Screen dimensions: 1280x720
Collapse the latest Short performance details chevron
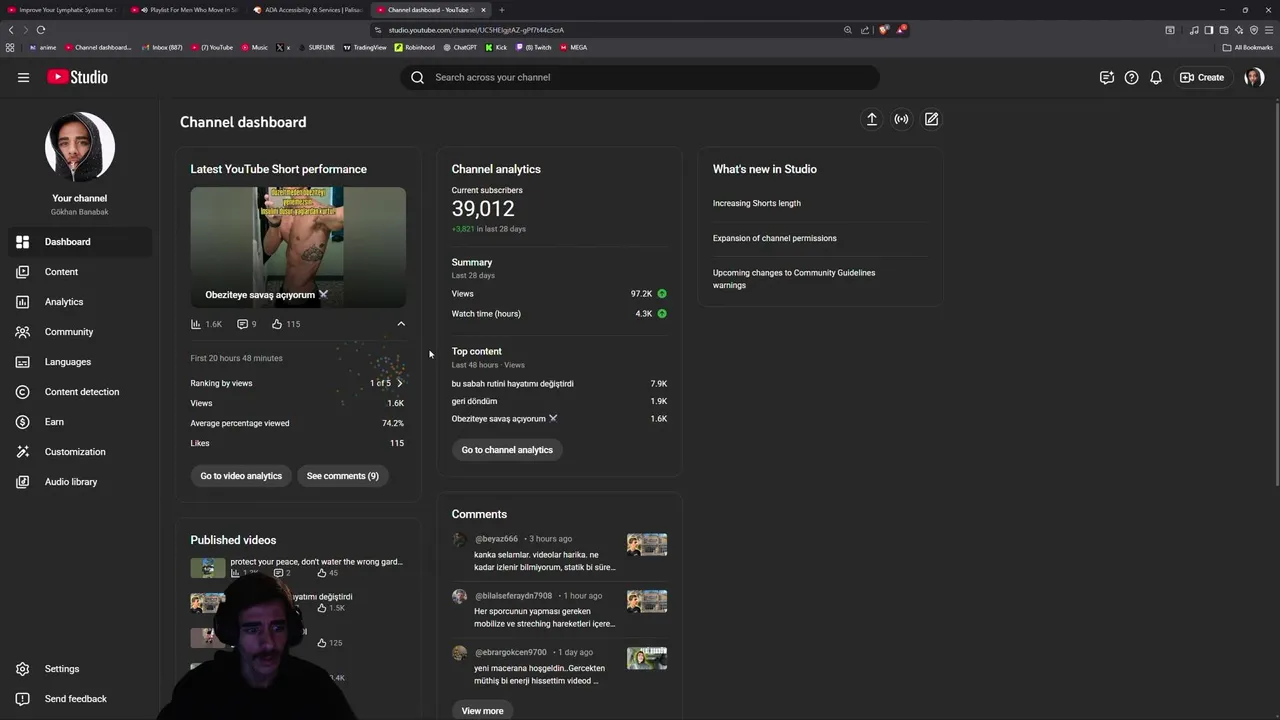401,324
